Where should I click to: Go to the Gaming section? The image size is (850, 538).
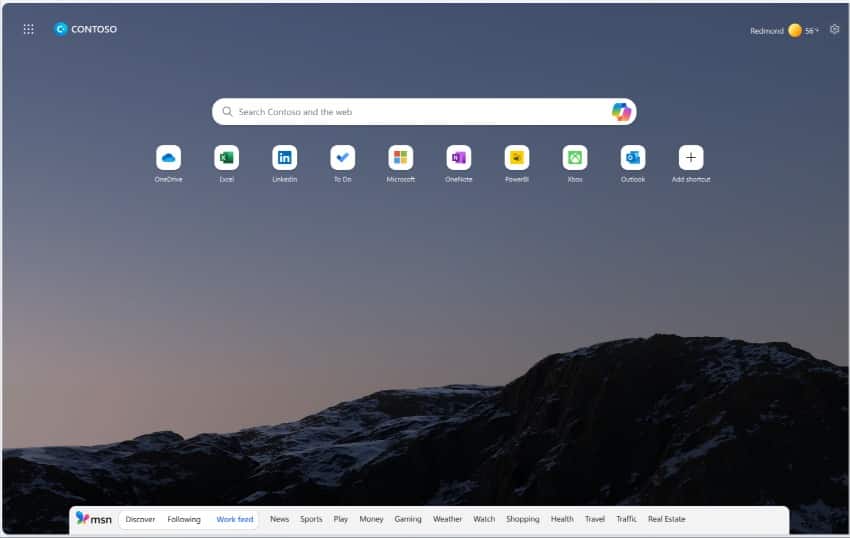click(x=408, y=520)
